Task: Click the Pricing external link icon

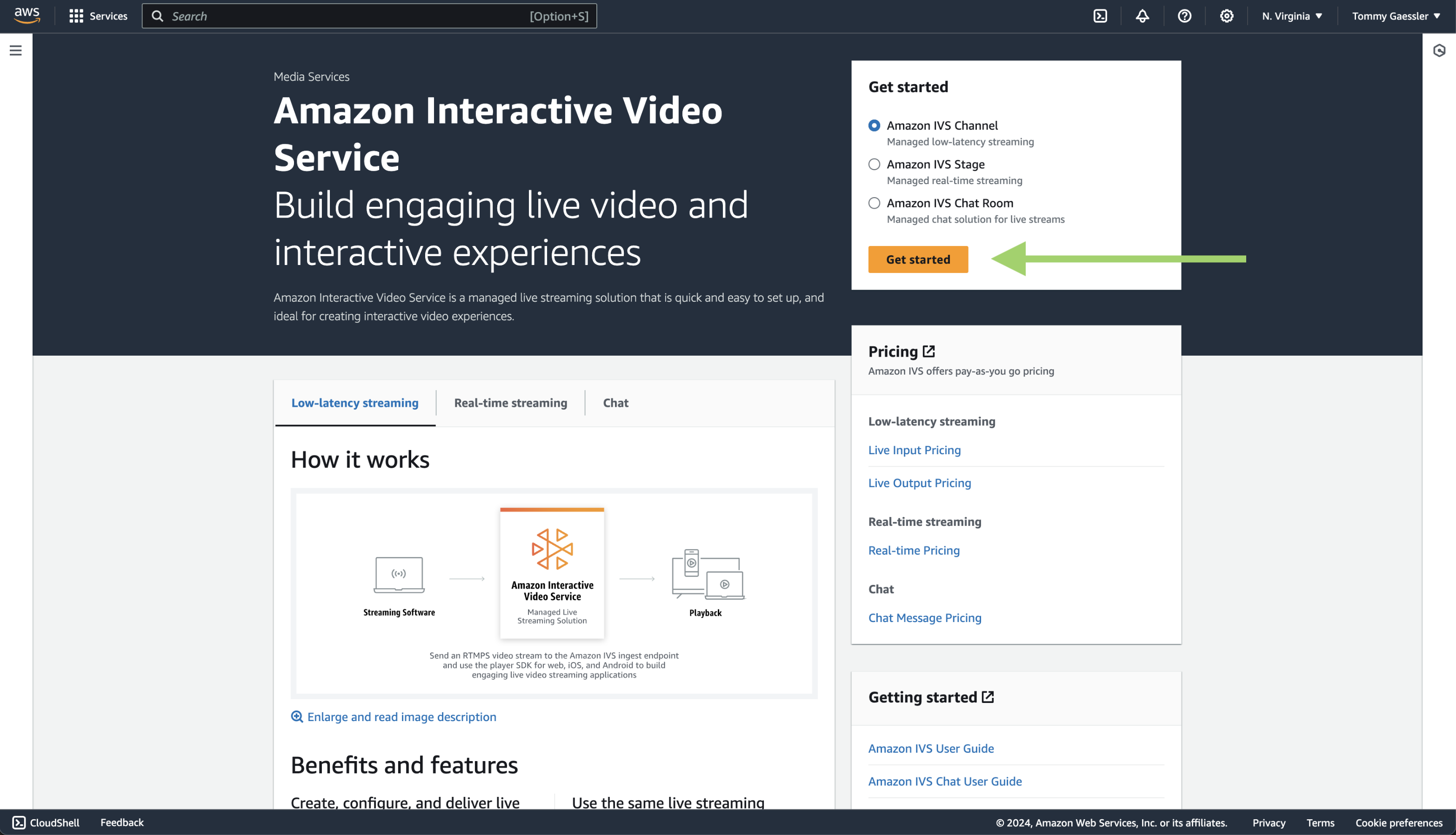Action: click(929, 351)
